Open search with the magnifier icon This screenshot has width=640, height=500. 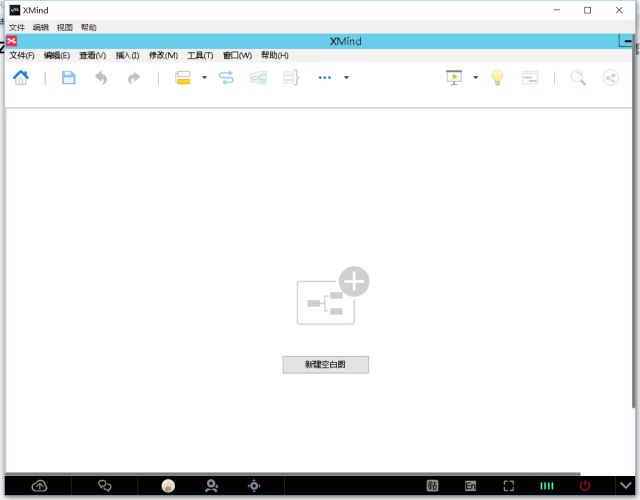click(578, 78)
